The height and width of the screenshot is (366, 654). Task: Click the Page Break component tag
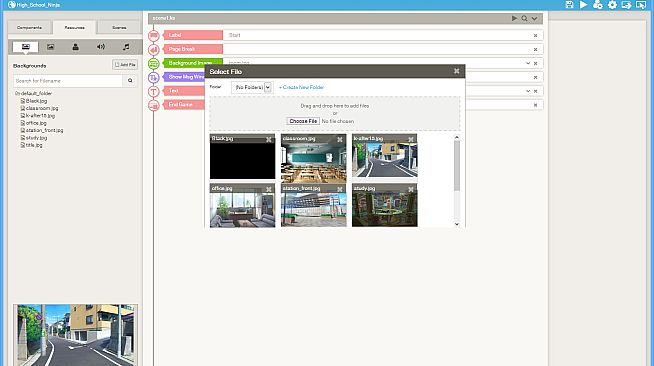point(192,49)
